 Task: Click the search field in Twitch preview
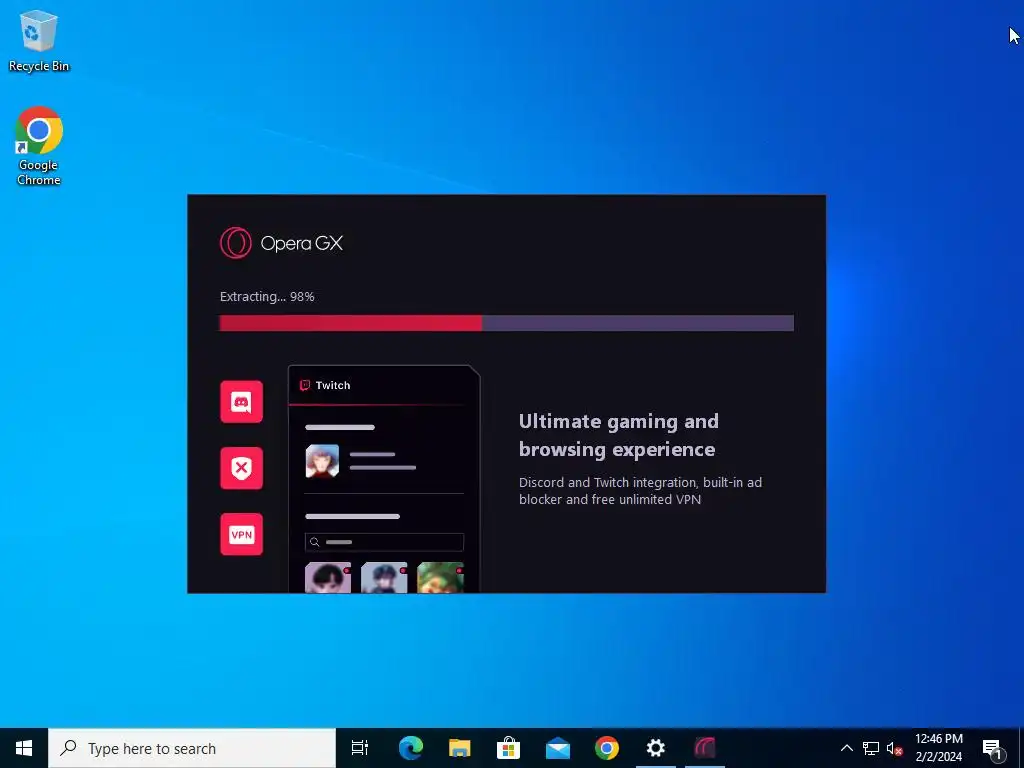(x=384, y=542)
